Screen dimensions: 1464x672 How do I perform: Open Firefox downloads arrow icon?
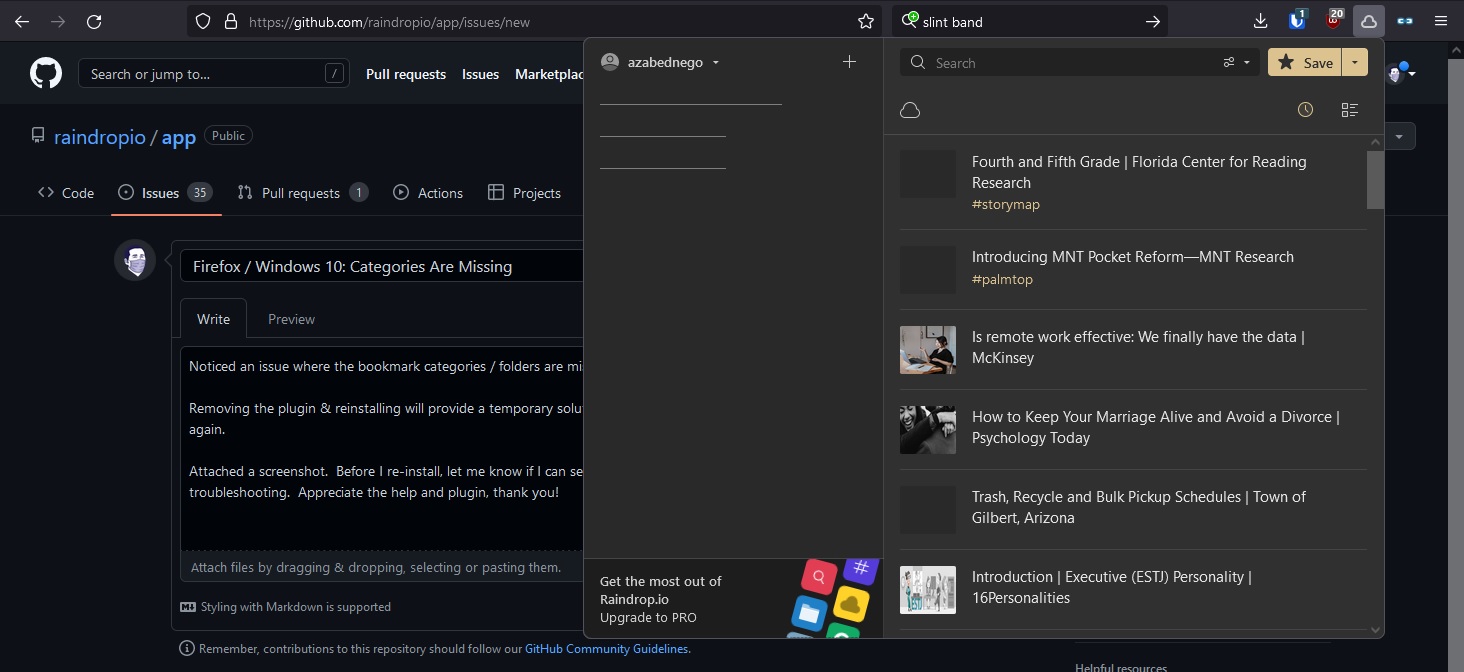coord(1260,21)
